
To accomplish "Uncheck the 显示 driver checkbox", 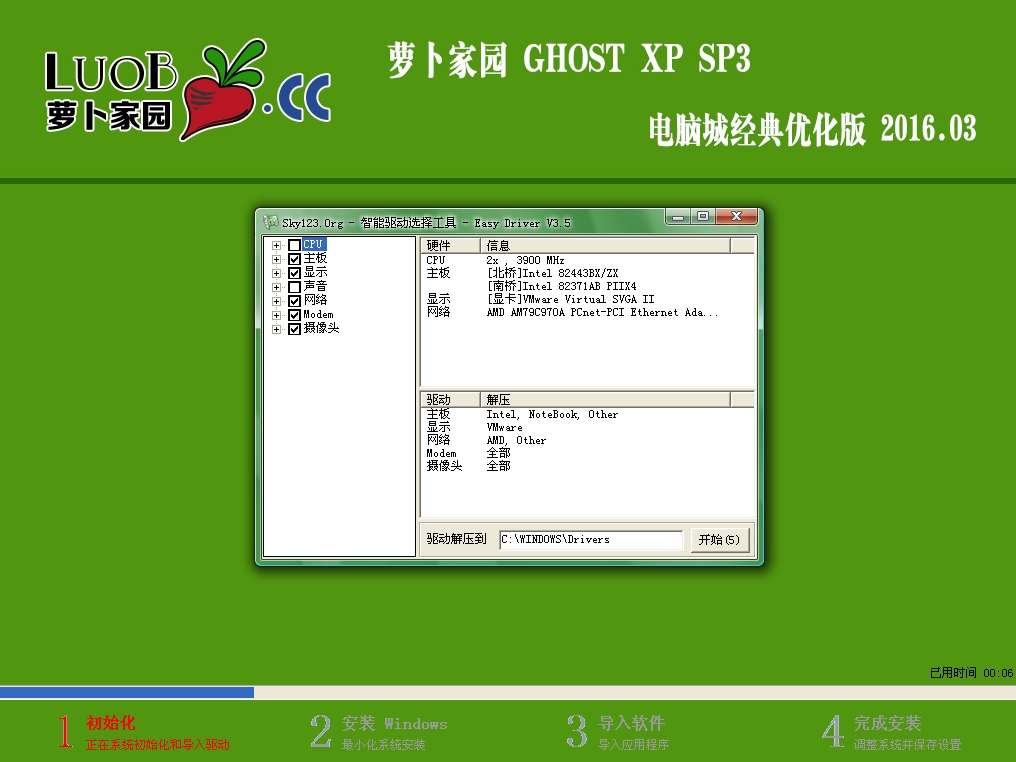I will point(294,273).
